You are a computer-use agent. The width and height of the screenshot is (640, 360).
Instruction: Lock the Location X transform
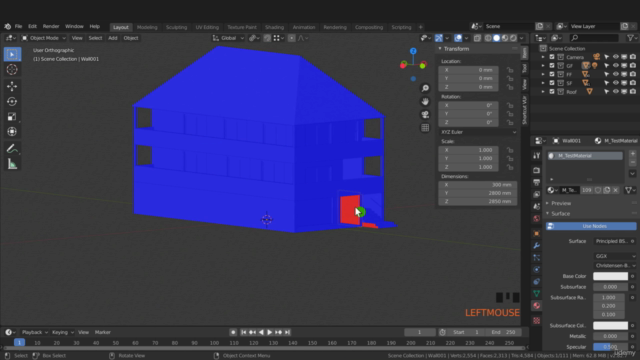[x=510, y=70]
